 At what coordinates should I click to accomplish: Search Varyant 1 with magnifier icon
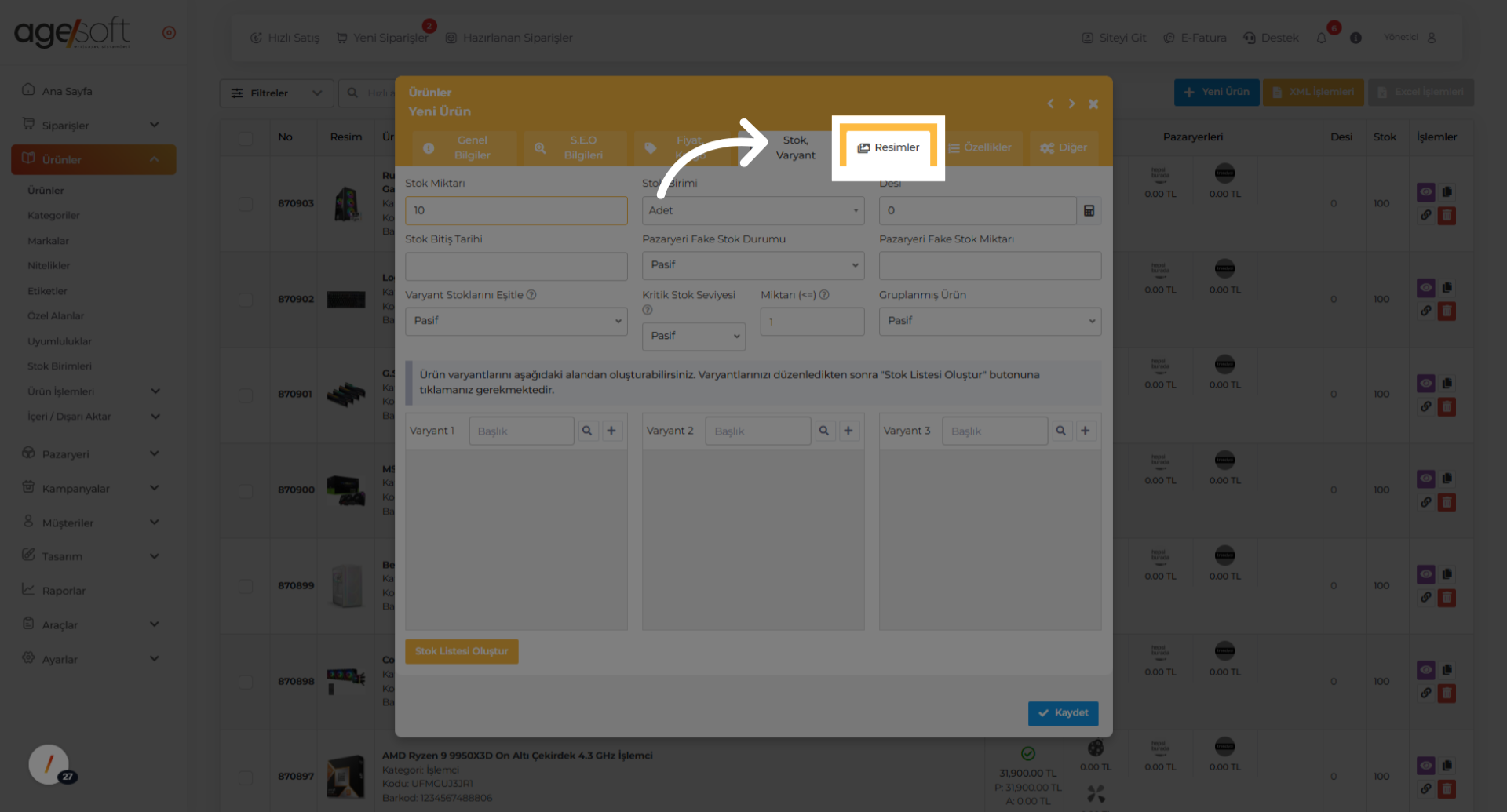click(587, 431)
